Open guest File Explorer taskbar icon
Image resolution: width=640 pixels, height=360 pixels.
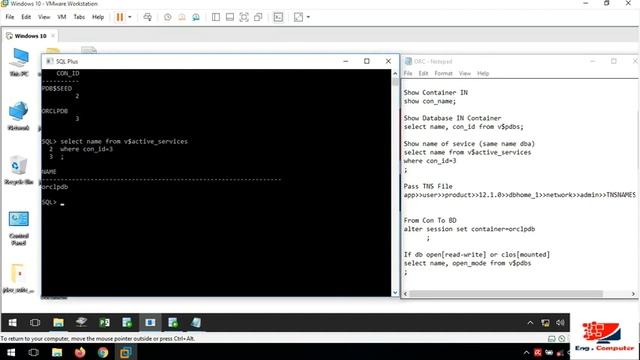click(x=58, y=323)
